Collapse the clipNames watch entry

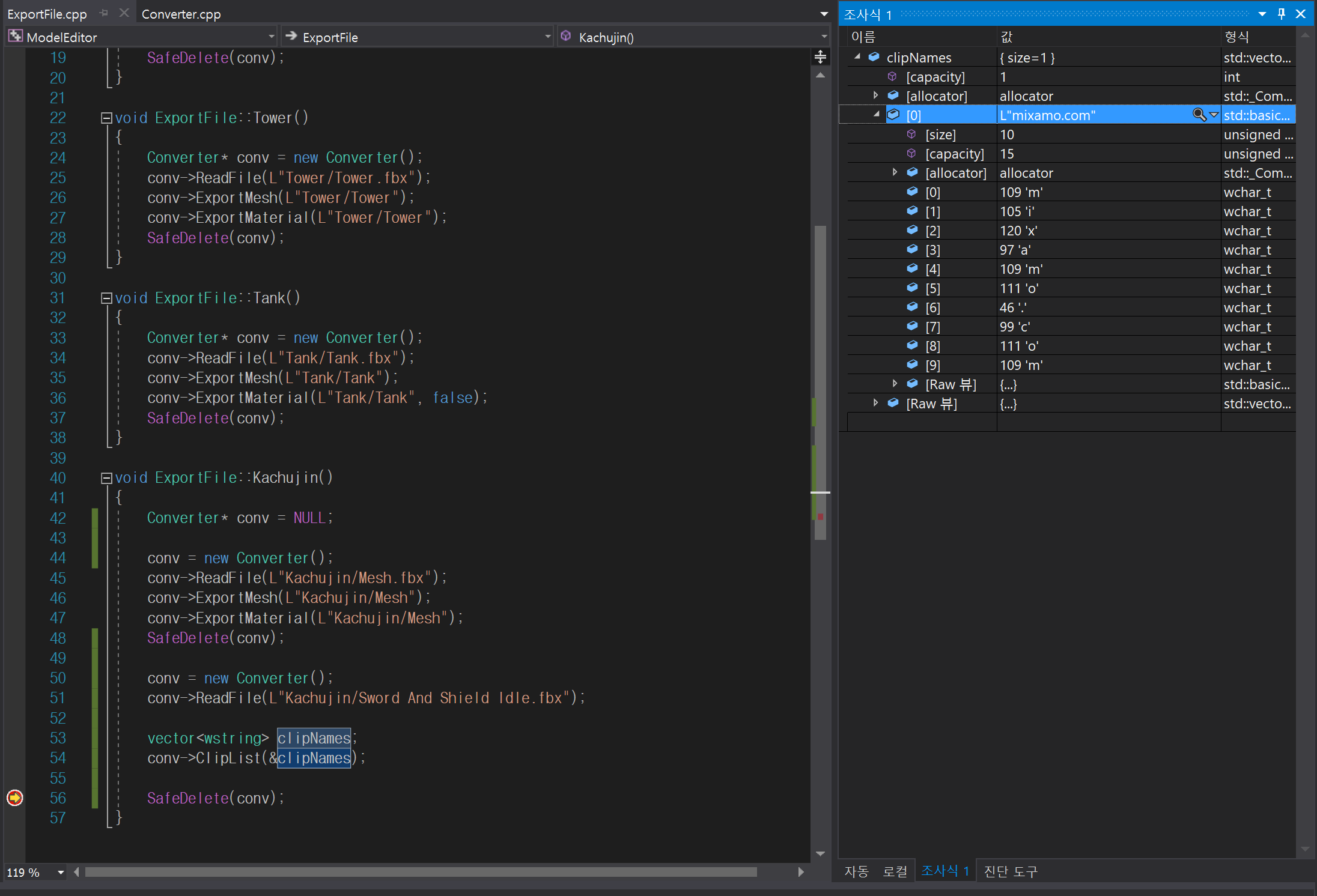858,57
